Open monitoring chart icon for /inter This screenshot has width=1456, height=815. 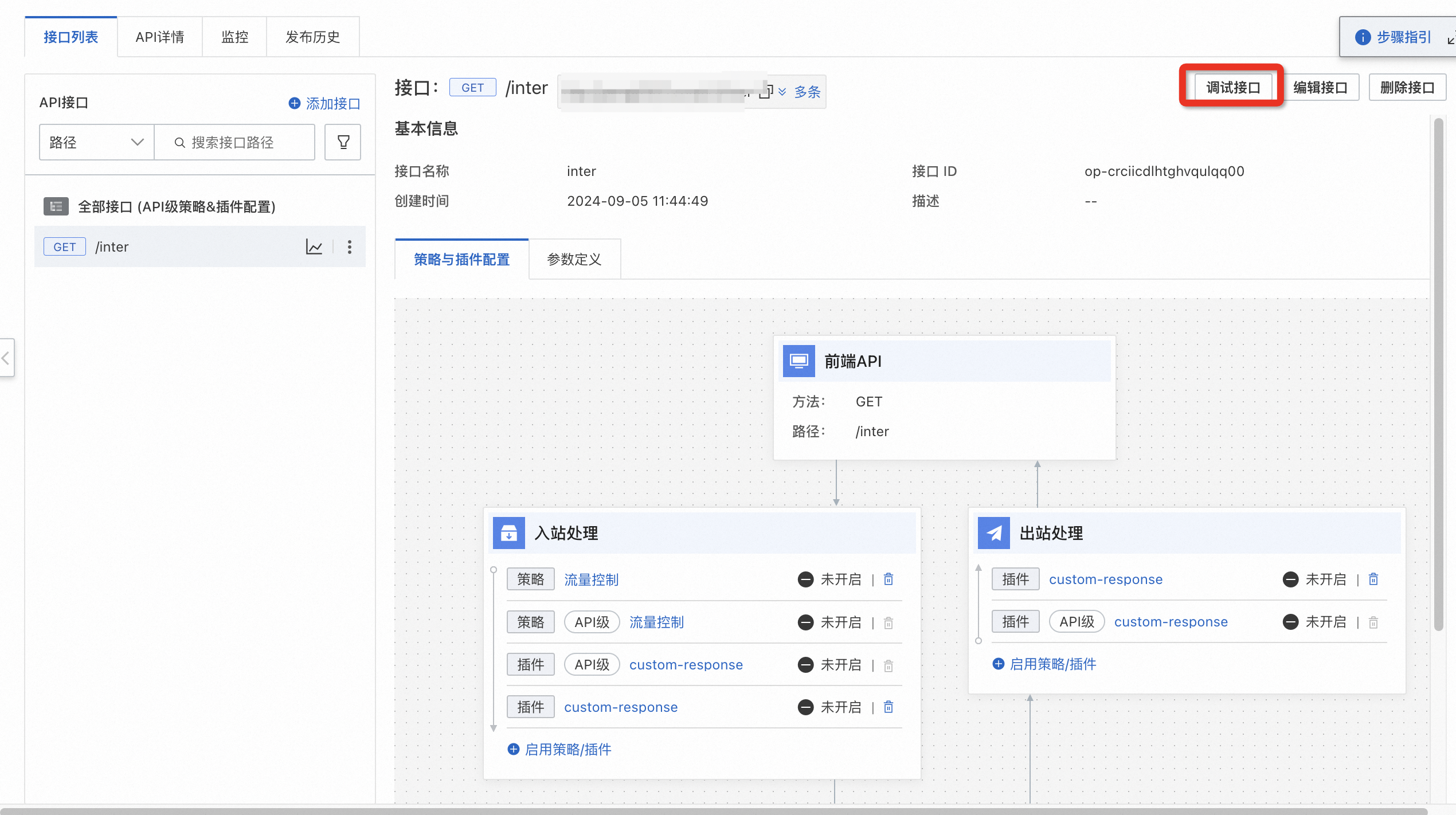click(314, 247)
